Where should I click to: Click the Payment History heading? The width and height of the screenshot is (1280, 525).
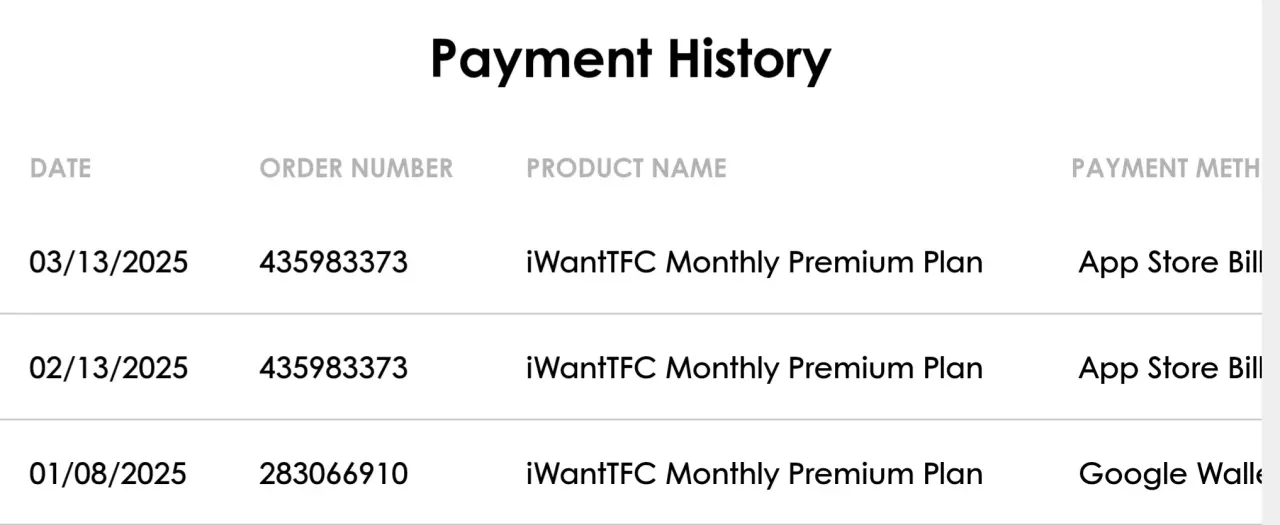630,60
